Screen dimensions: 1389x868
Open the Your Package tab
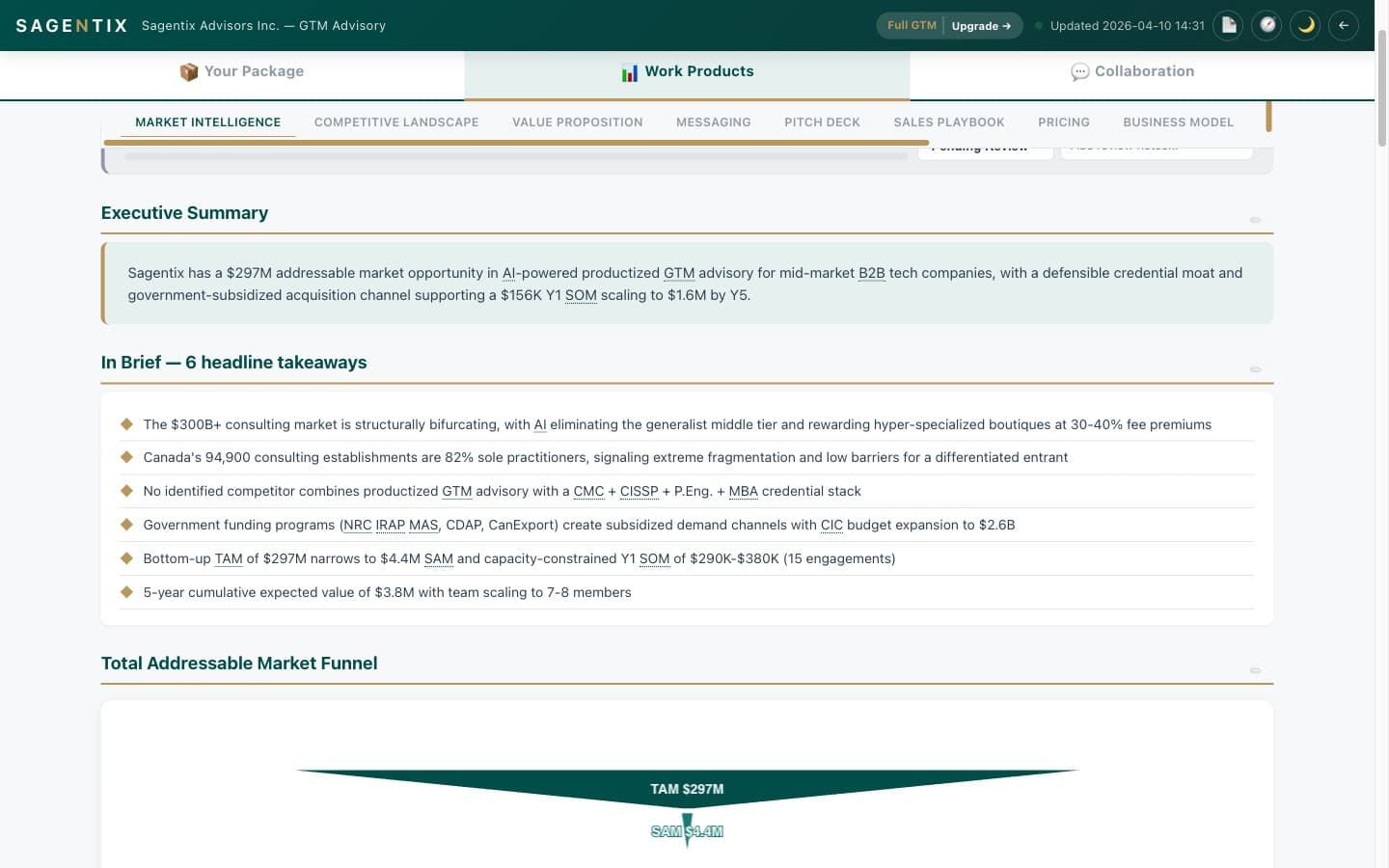point(241,71)
